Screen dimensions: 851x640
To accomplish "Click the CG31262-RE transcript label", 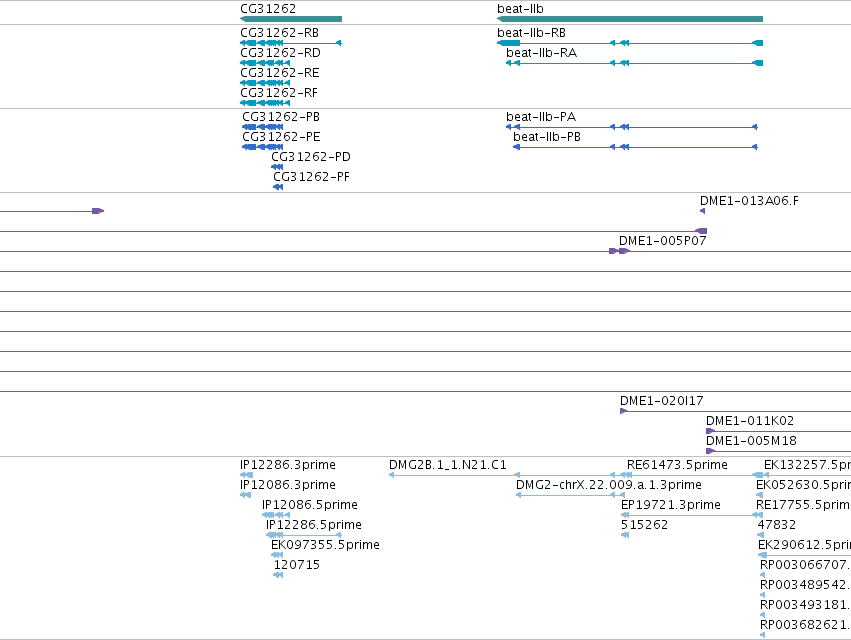I will pyautogui.click(x=280, y=73).
